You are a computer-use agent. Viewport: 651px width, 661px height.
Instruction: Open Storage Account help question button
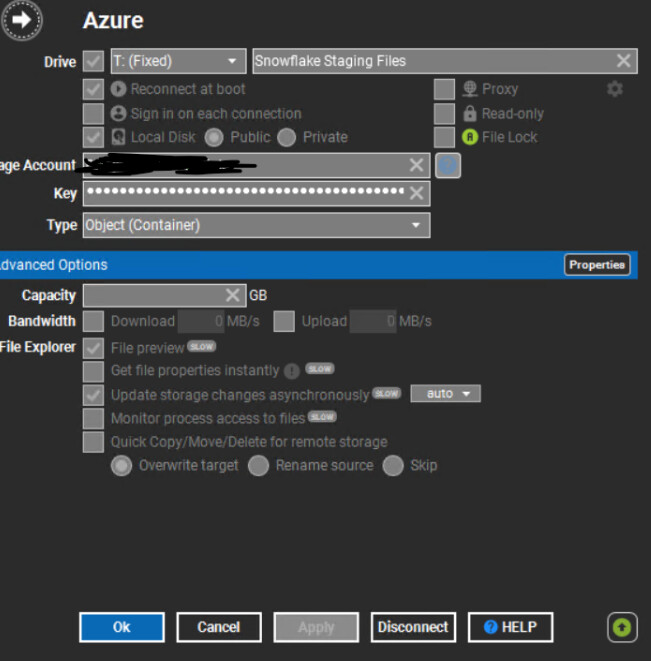click(448, 165)
